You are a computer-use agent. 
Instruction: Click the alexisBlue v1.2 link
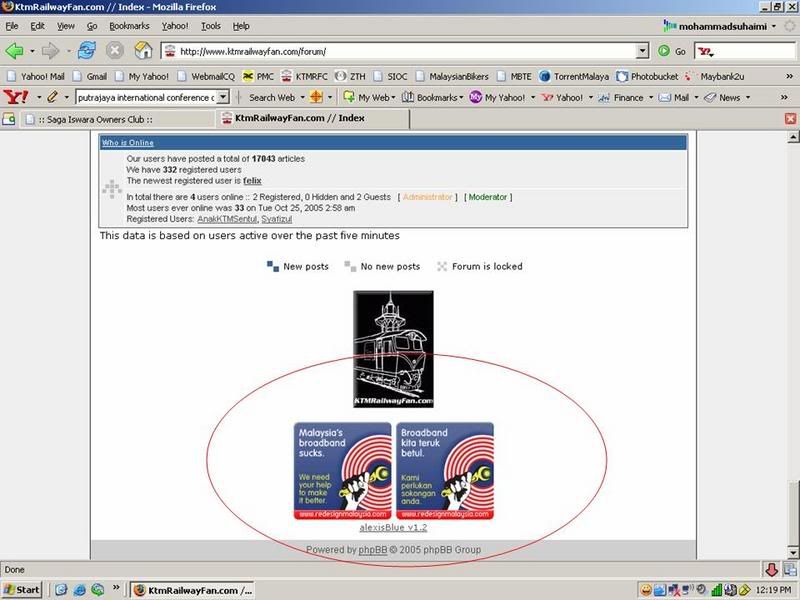[x=393, y=528]
